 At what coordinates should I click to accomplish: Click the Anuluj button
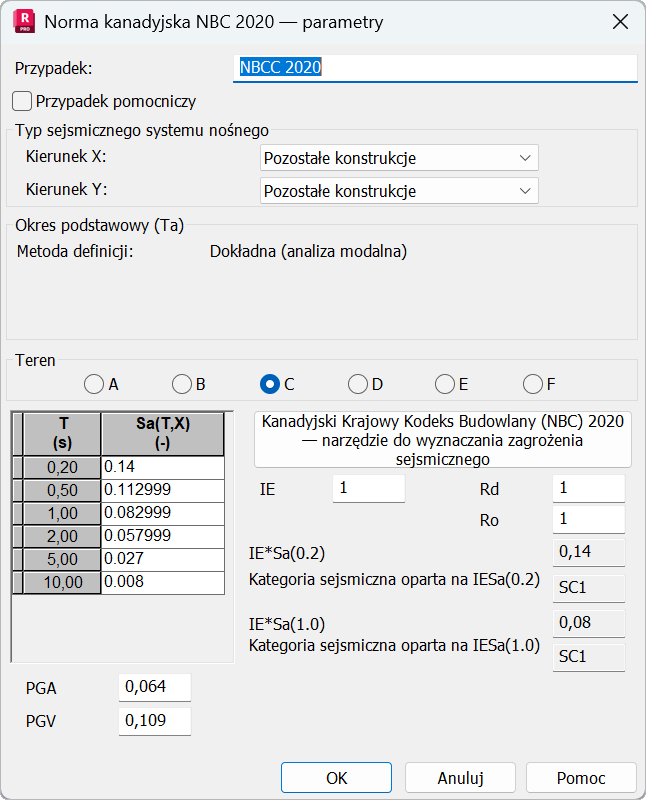[x=460, y=778]
